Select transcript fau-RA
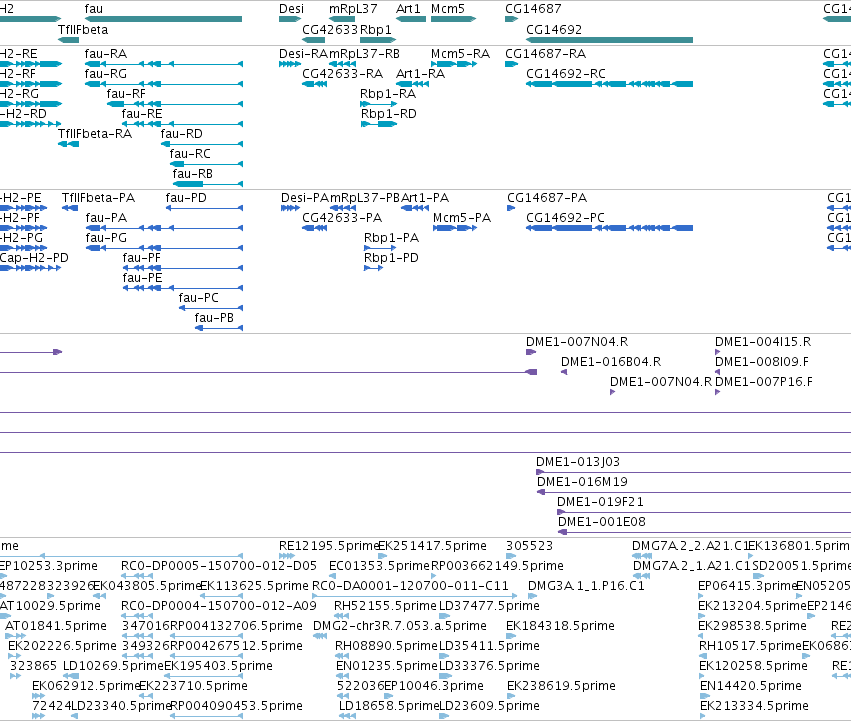Viewport: 851px width, 721px height. (106, 54)
